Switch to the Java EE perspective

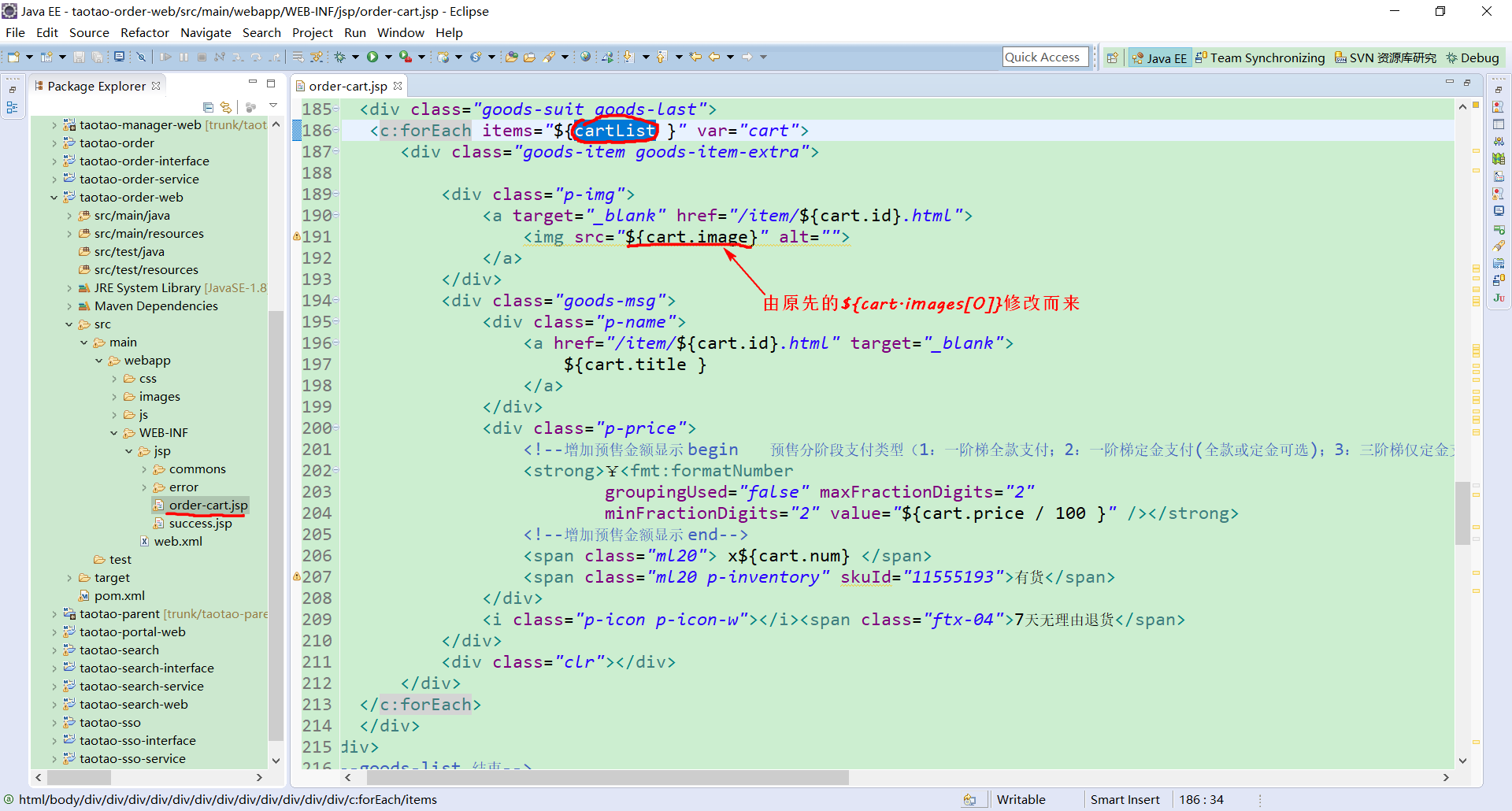(1158, 57)
